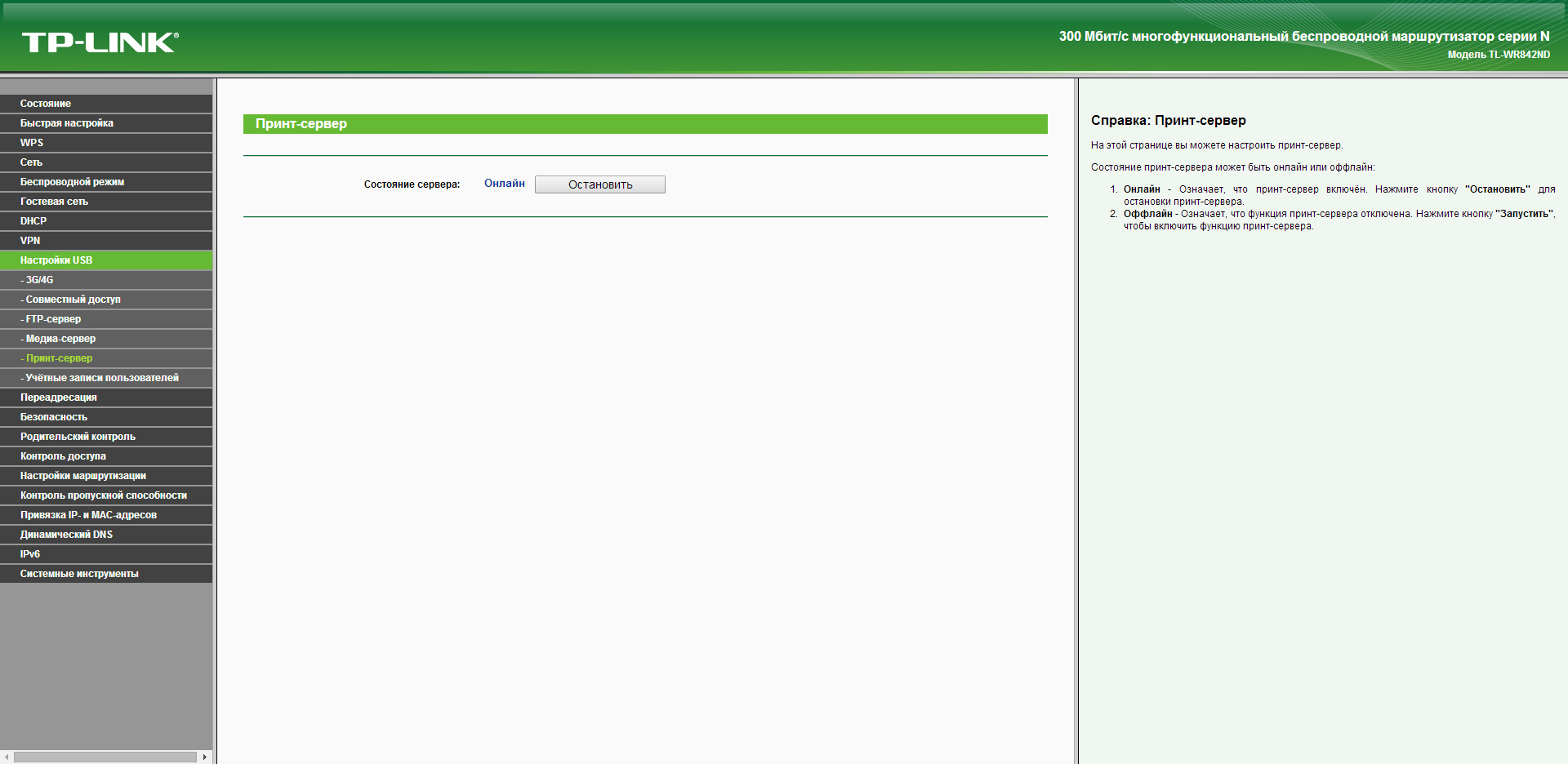Open the Состояние menu item

(x=106, y=104)
